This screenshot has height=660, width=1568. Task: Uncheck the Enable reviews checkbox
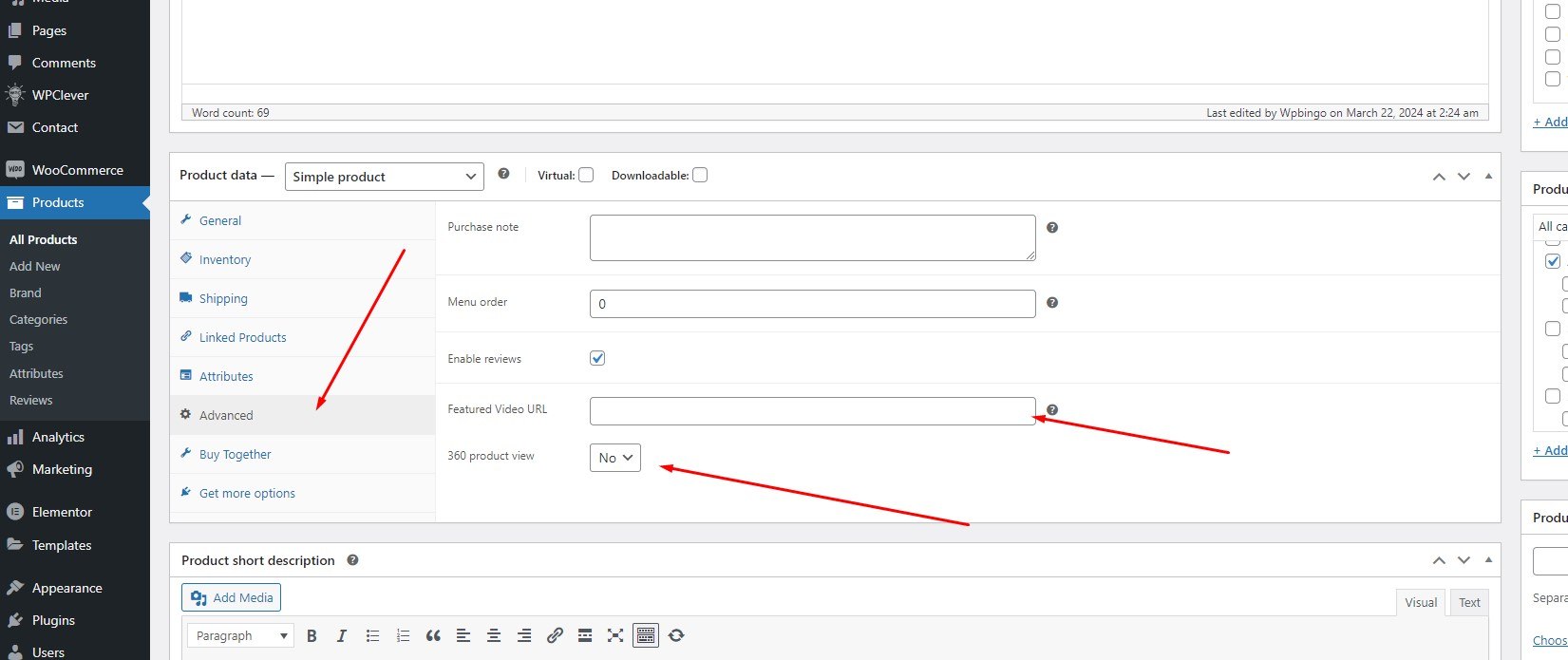[597, 358]
